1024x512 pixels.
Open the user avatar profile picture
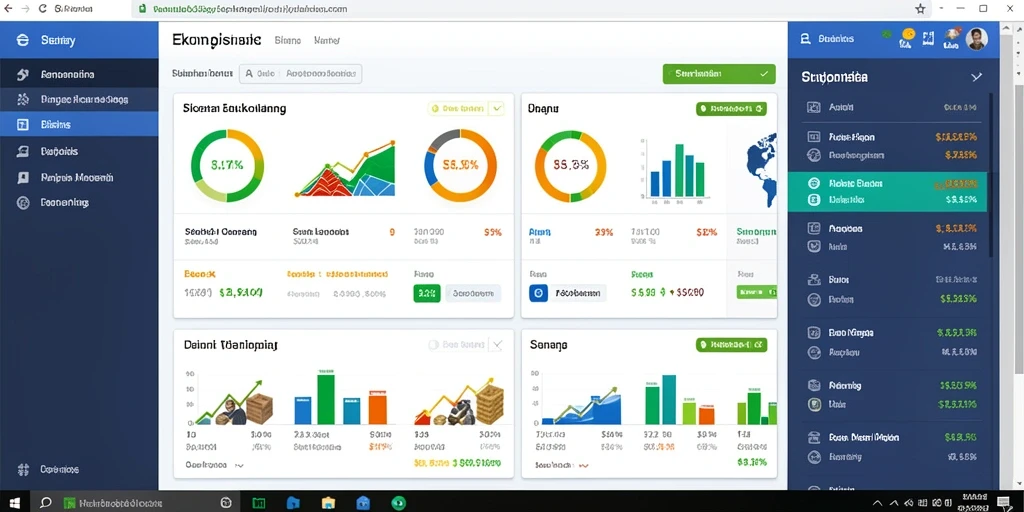(x=976, y=39)
